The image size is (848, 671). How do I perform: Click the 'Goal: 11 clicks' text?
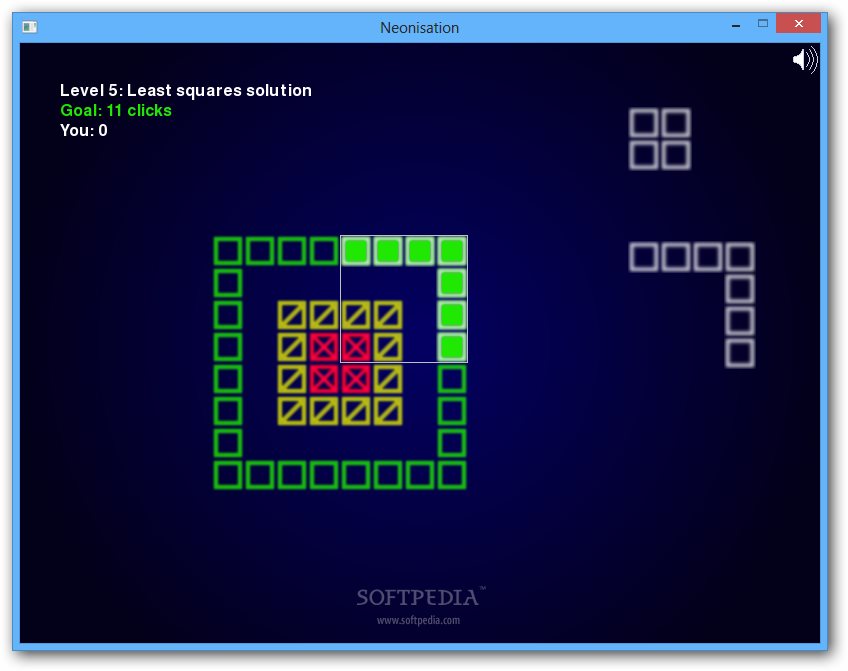116,110
